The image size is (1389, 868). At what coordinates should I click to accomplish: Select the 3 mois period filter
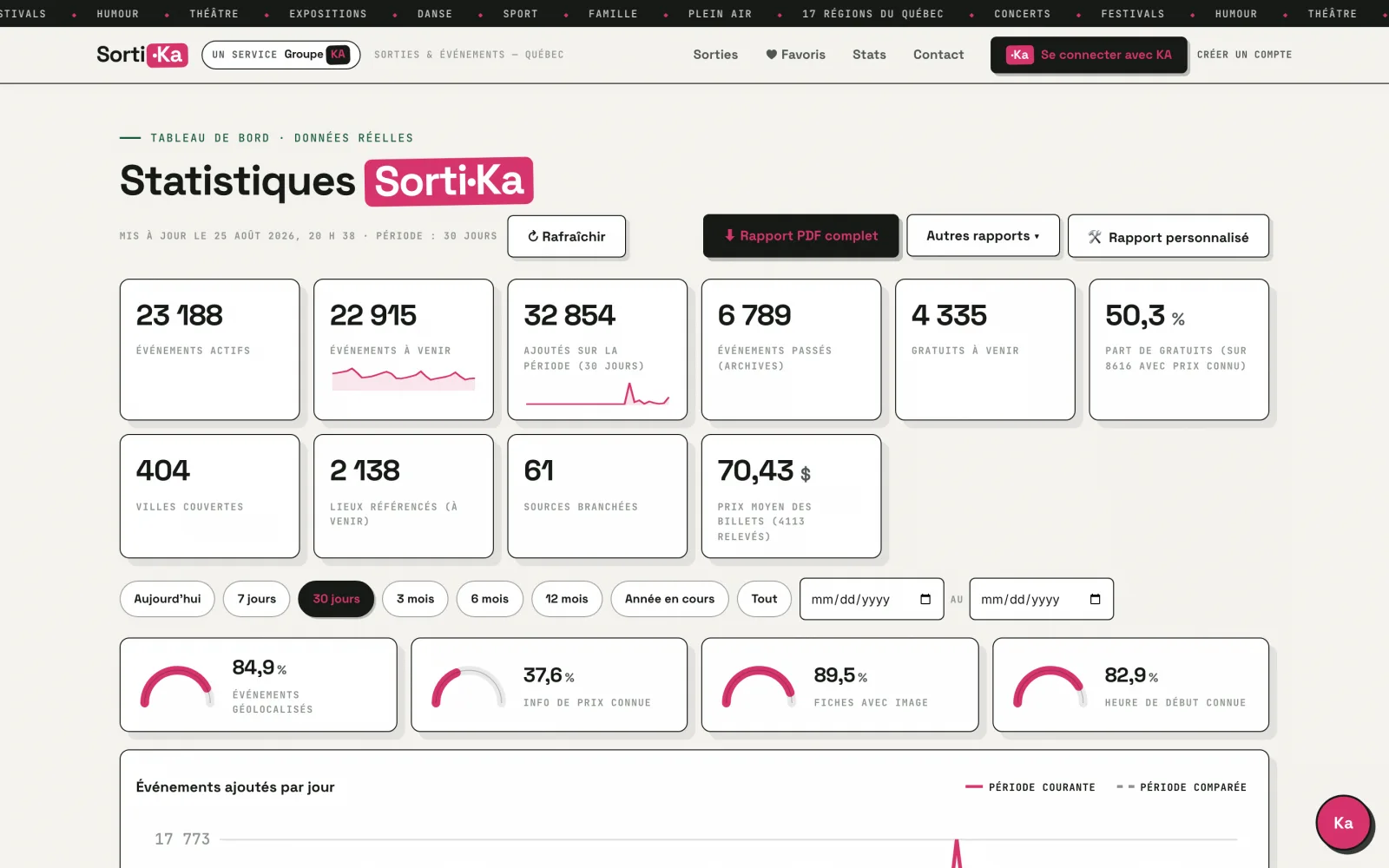(415, 599)
